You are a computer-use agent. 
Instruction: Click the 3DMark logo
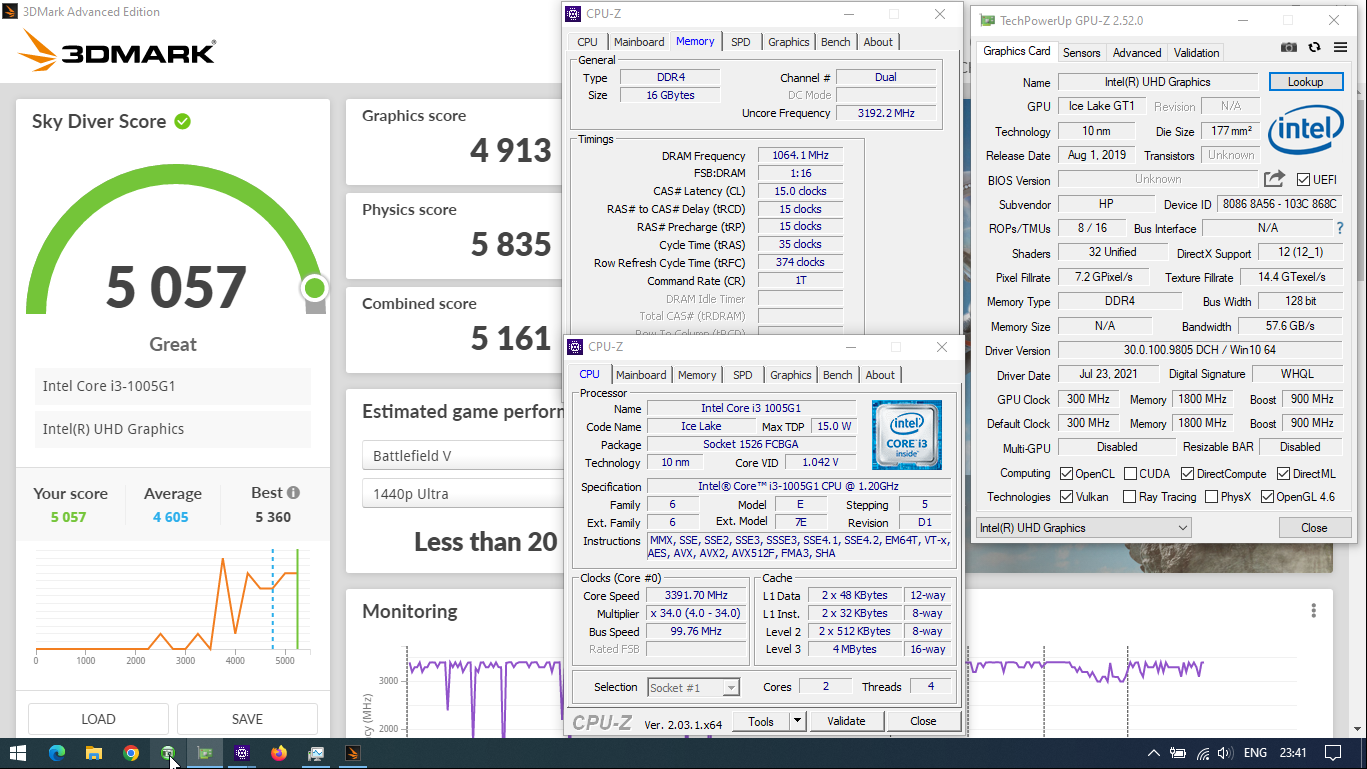coord(117,52)
